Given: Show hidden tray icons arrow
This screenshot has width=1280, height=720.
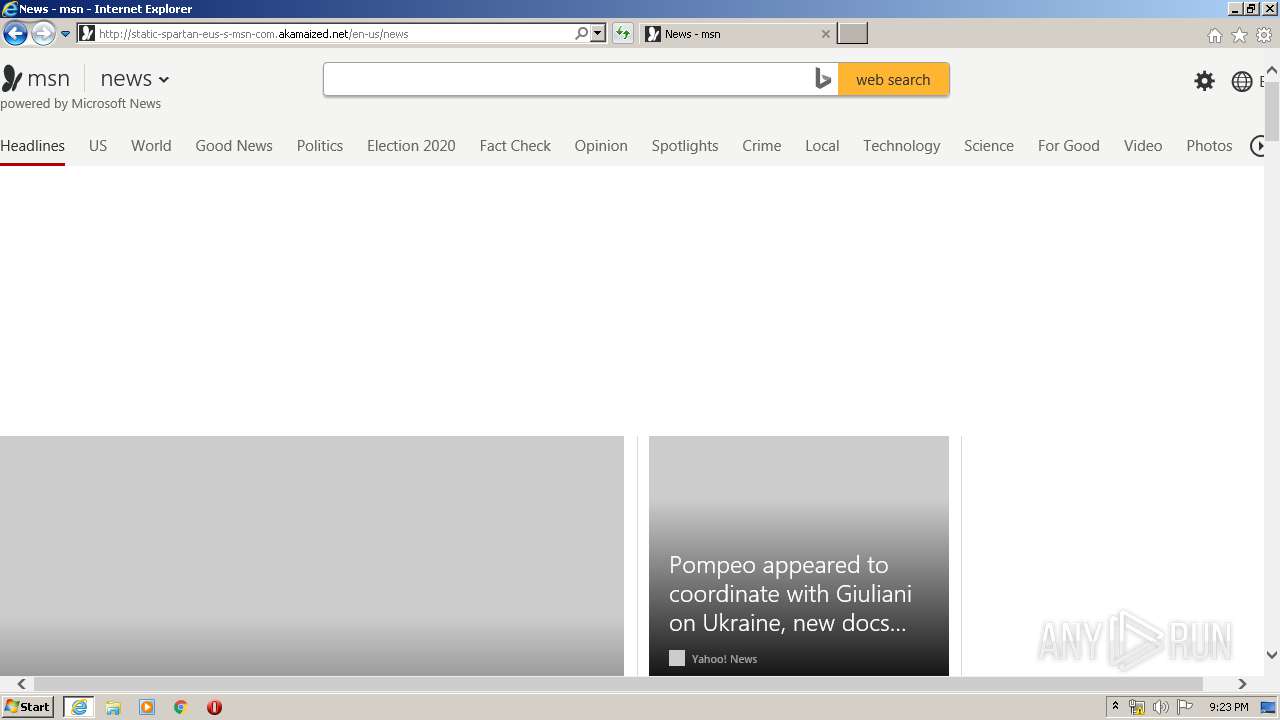Looking at the screenshot, I should 1115,707.
